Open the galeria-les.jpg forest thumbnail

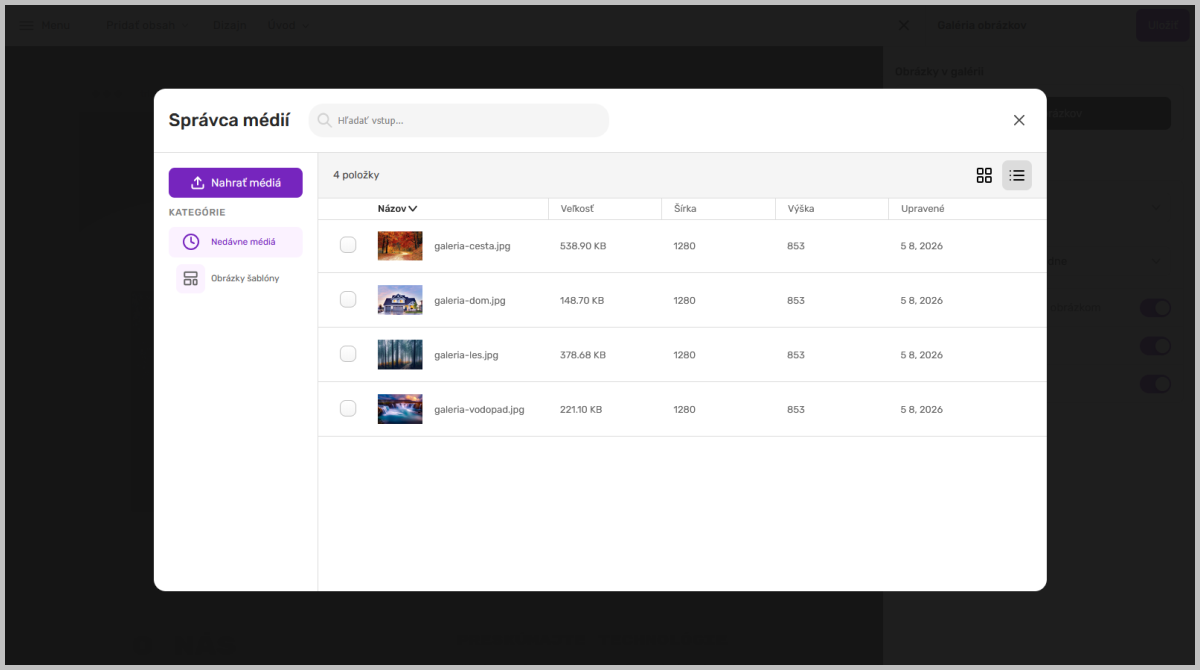pyautogui.click(x=400, y=354)
